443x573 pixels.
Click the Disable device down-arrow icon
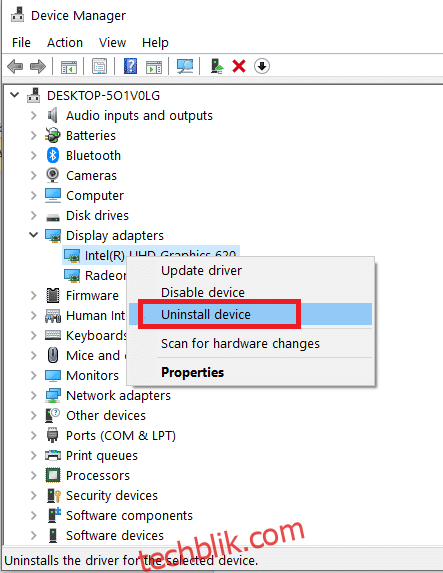click(x=262, y=66)
